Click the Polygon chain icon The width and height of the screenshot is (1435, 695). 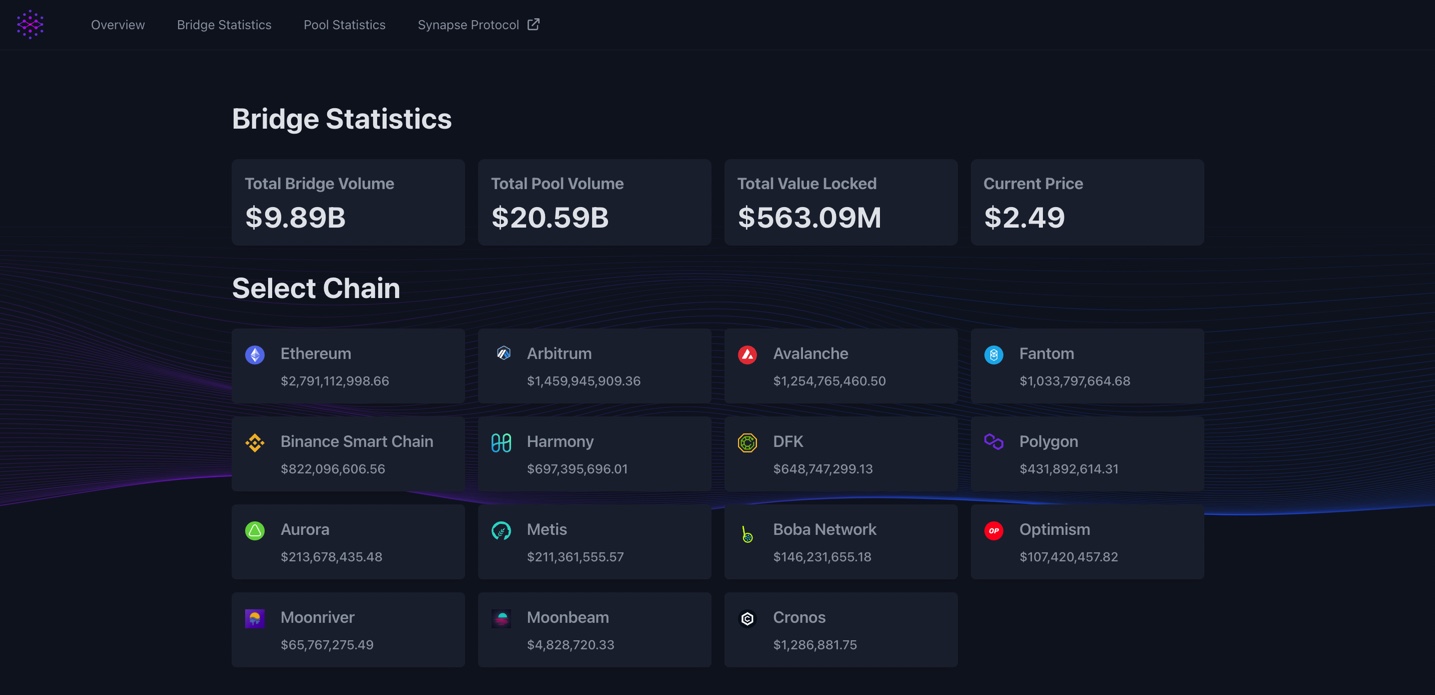tap(994, 442)
